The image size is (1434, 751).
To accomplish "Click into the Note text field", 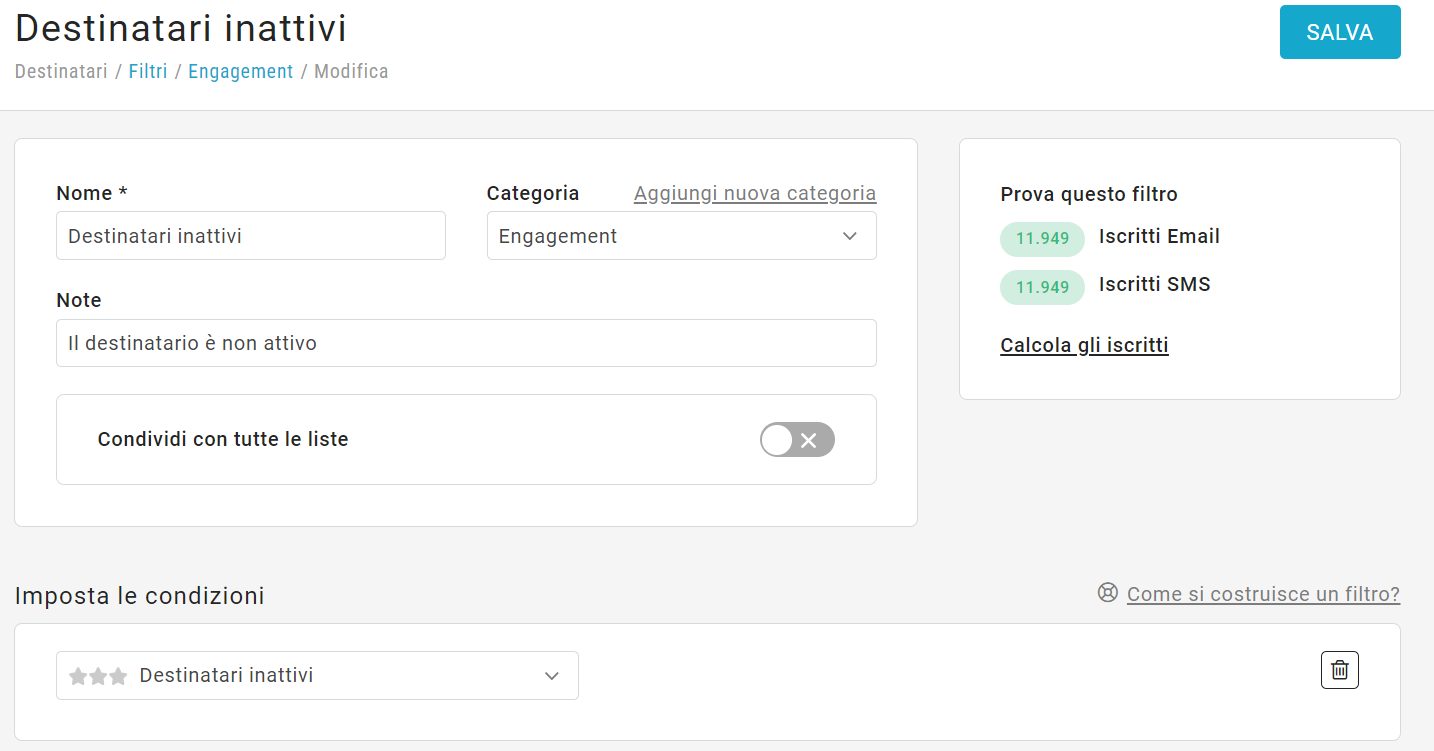I will (x=466, y=343).
